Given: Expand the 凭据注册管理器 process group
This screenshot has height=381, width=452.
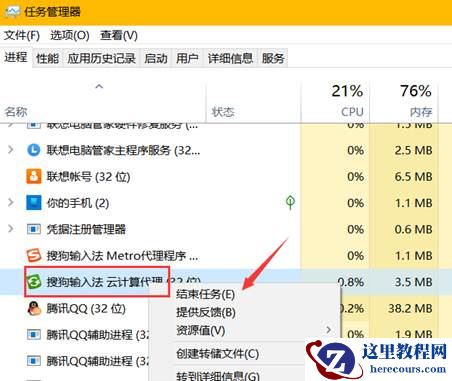Looking at the screenshot, I should point(11,229).
